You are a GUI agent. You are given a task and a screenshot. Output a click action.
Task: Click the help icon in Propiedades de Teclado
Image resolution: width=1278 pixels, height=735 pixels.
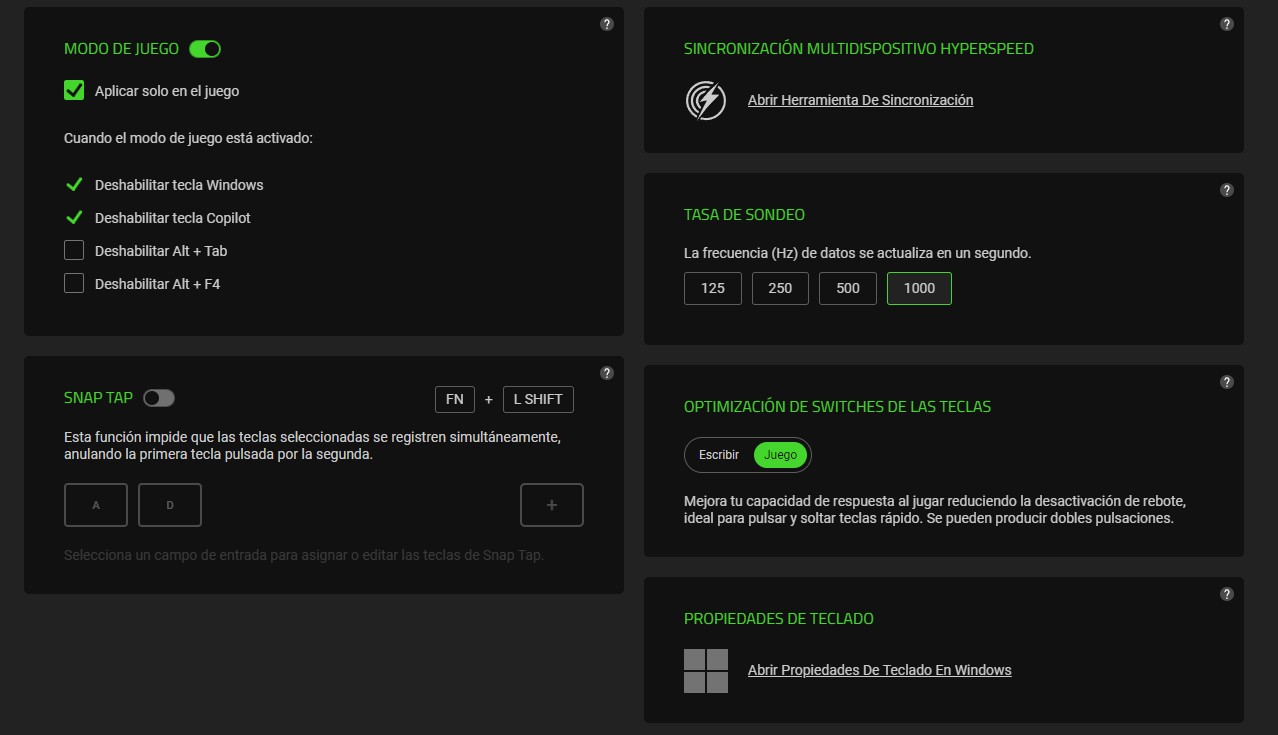click(x=1226, y=594)
